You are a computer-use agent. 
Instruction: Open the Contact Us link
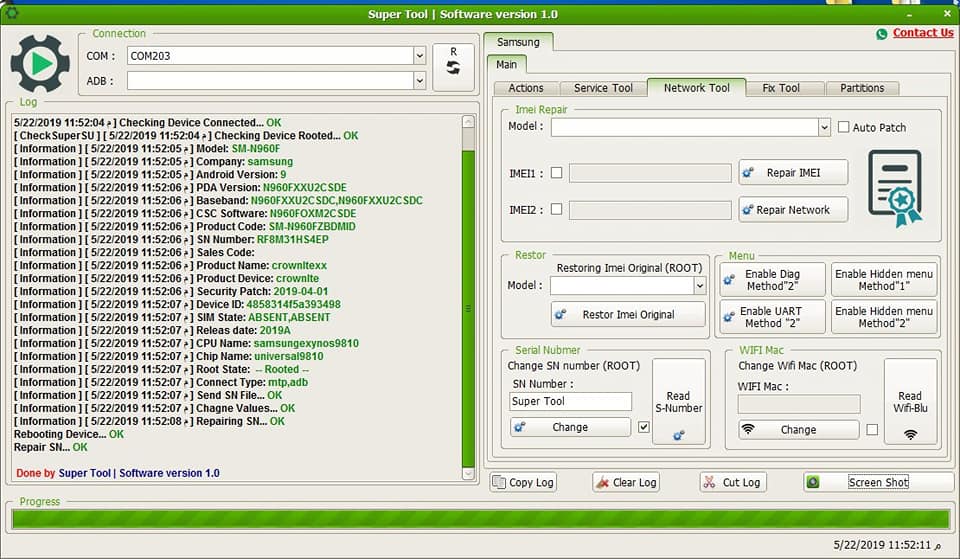click(923, 33)
